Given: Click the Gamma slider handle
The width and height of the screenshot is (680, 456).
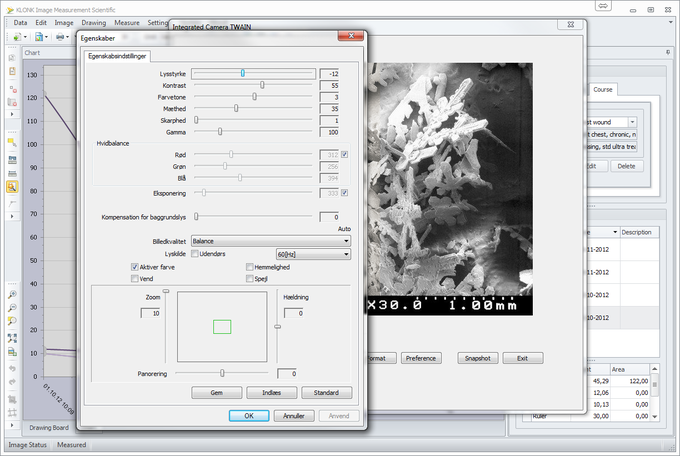Looking at the screenshot, I should tap(220, 131).
